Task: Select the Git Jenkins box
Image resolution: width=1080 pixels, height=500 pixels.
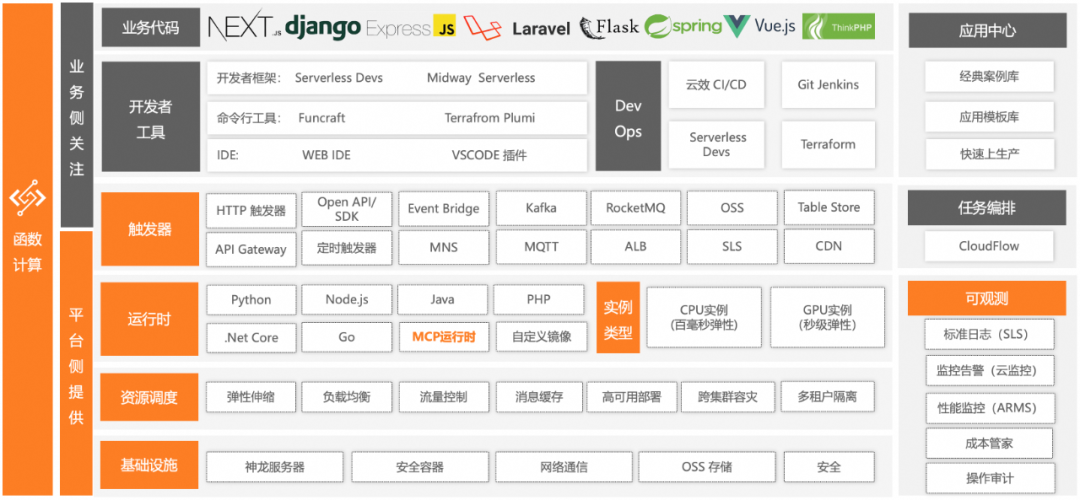Action: click(829, 85)
